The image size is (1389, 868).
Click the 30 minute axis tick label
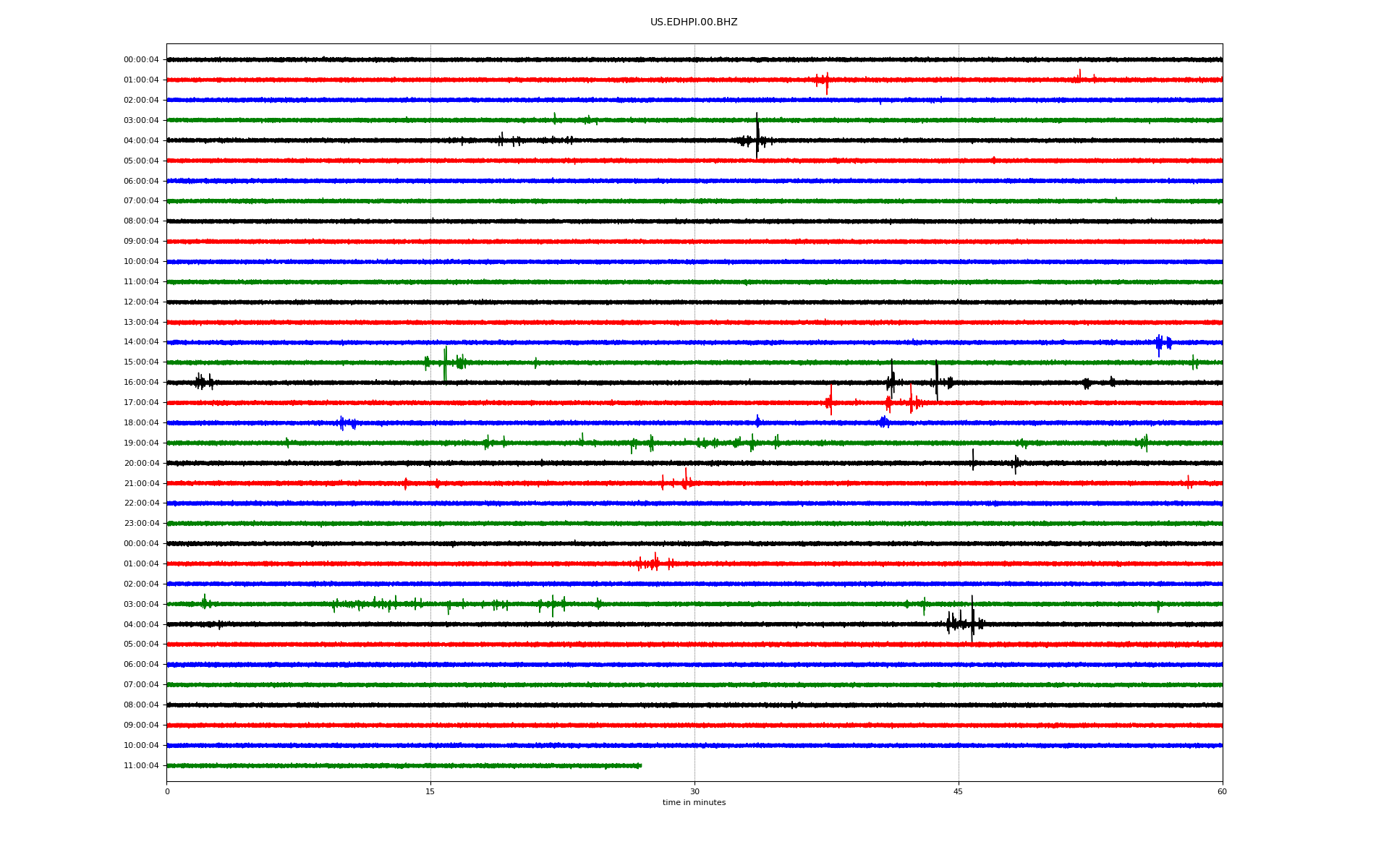(x=694, y=792)
